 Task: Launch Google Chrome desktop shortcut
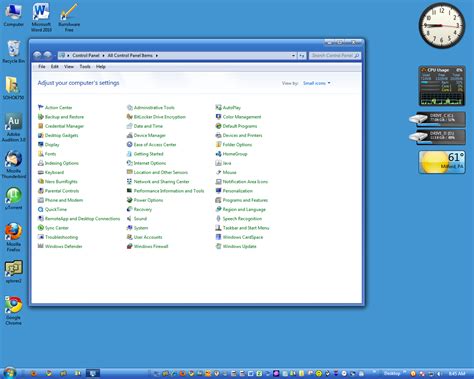click(x=13, y=310)
